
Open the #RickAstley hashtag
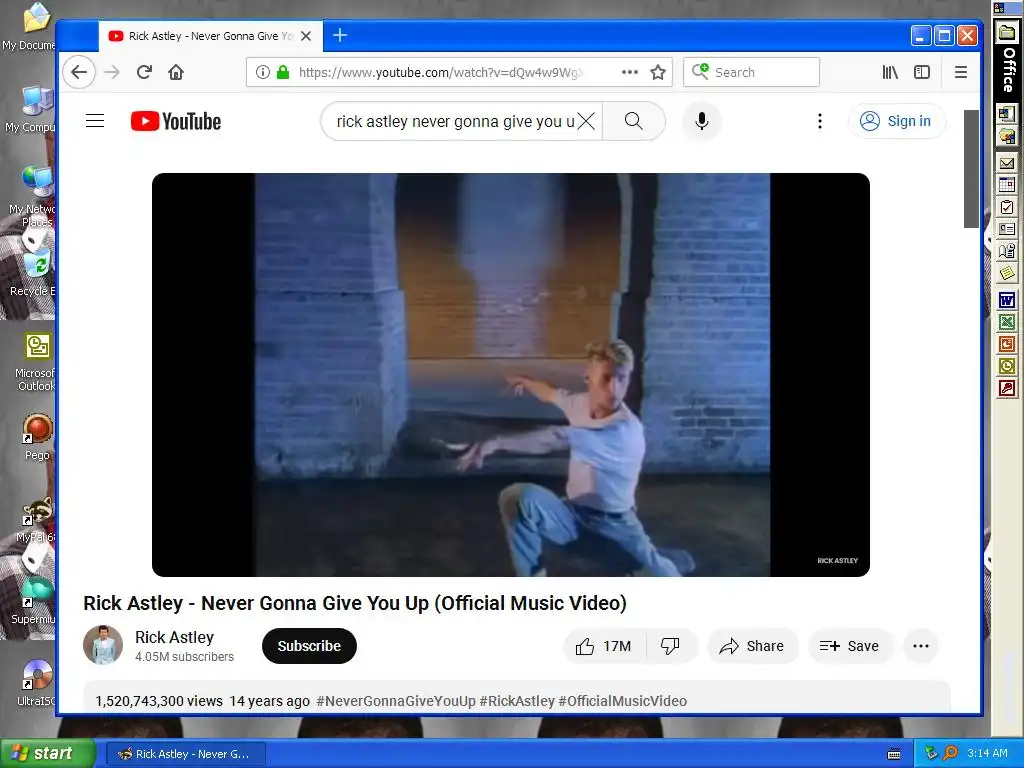[x=517, y=701]
